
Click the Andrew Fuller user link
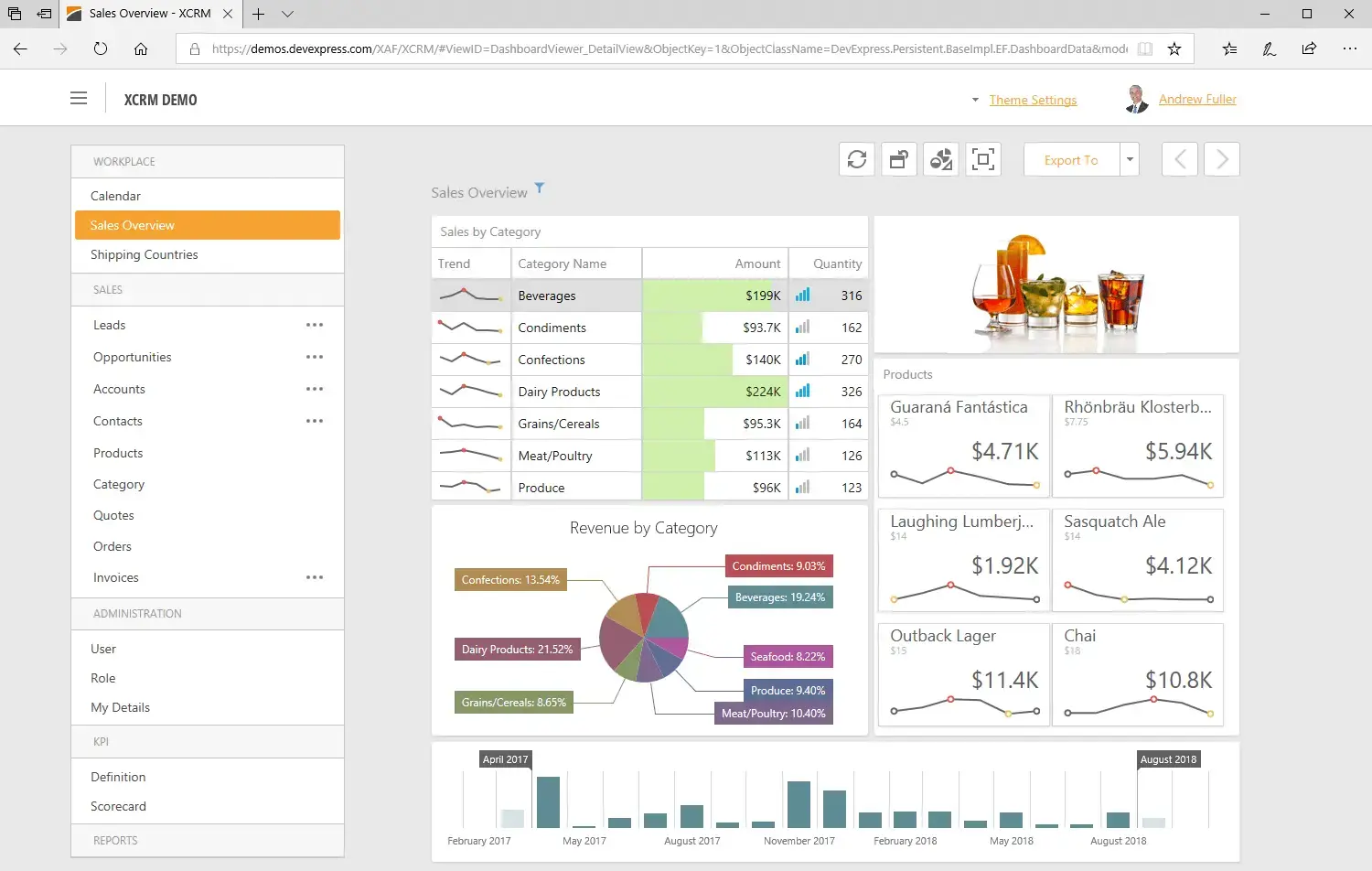tap(1197, 99)
